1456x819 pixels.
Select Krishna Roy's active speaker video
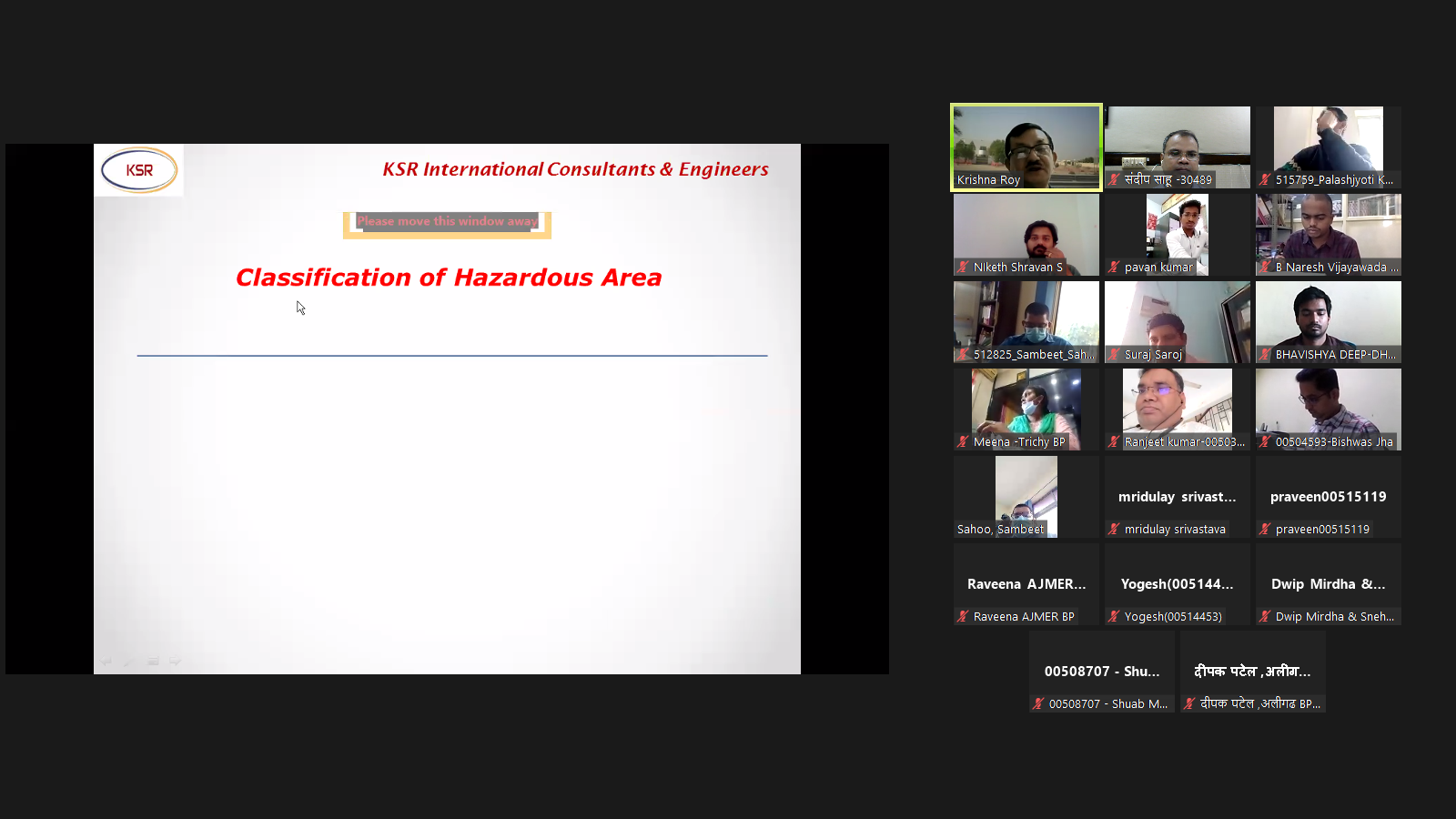(x=1026, y=146)
